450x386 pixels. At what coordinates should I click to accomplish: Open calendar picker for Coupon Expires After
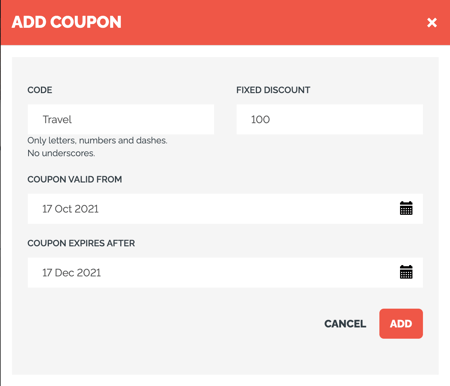click(x=406, y=272)
